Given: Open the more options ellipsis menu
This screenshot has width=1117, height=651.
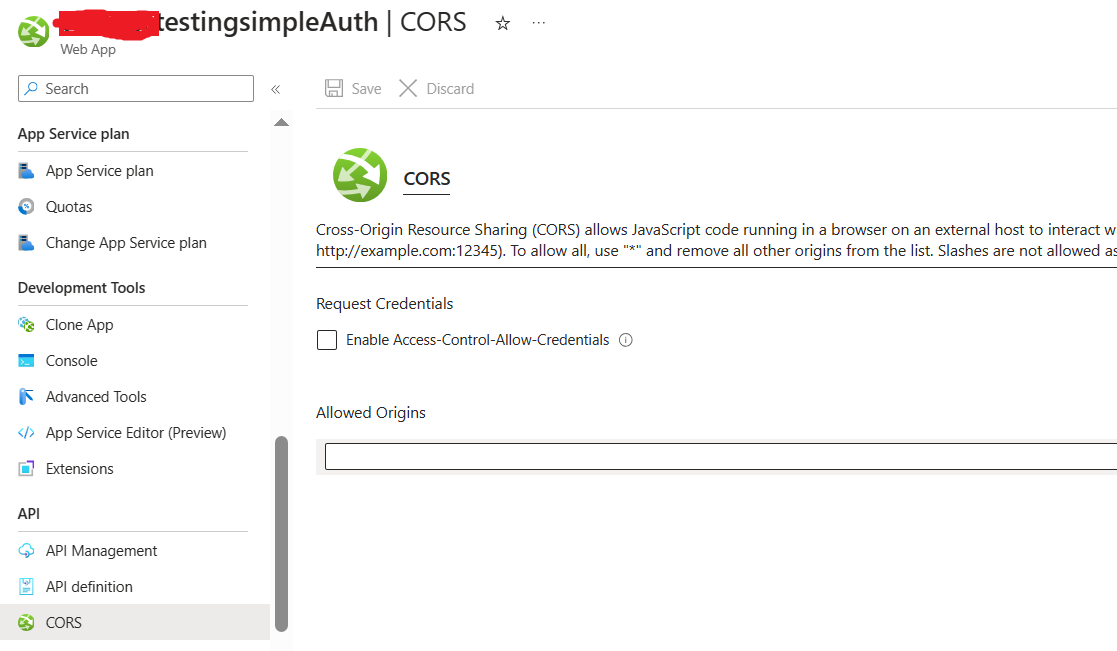Looking at the screenshot, I should [538, 22].
